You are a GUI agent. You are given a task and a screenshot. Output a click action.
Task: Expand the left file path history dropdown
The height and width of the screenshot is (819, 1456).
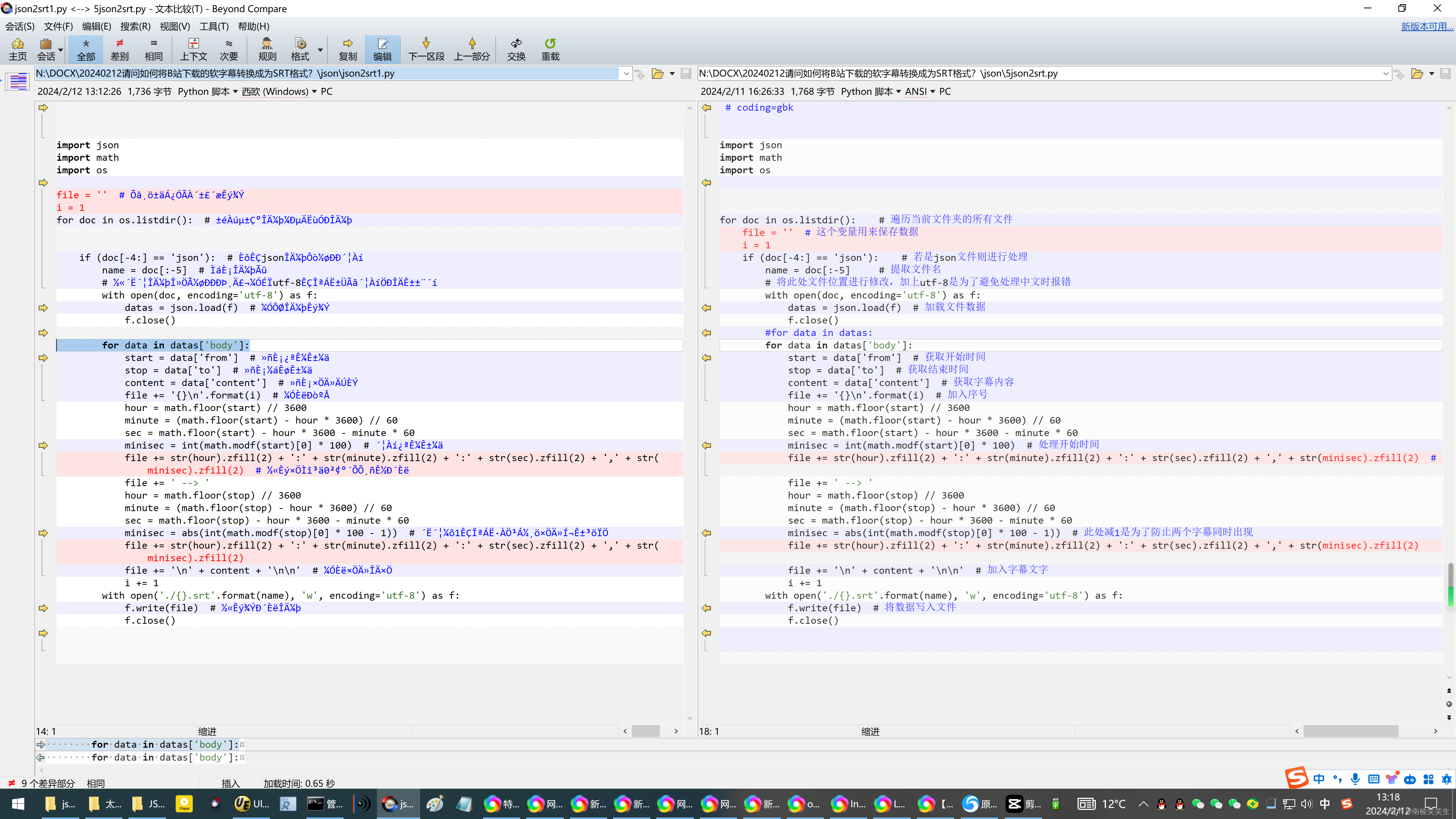tap(626, 74)
